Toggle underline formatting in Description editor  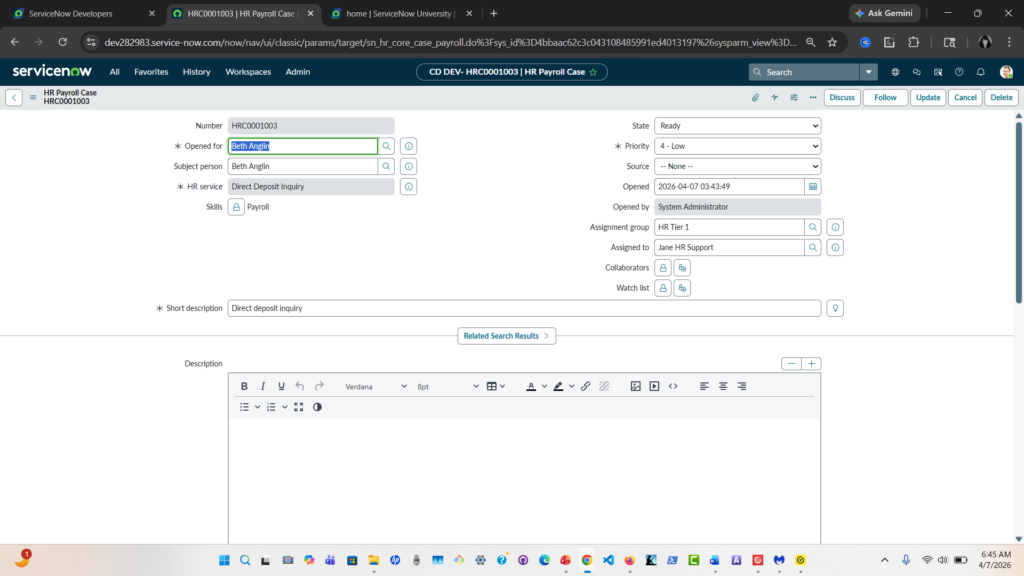[281, 386]
